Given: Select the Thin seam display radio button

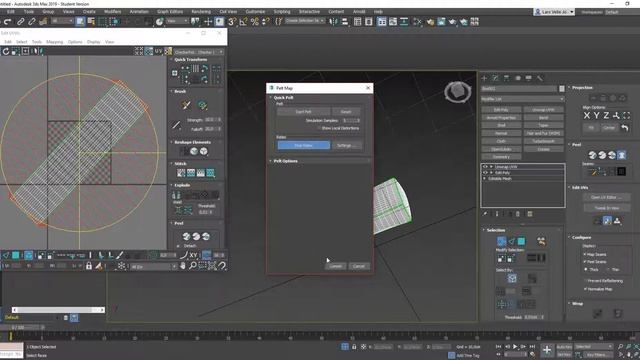Looking at the screenshot, I should pos(608,270).
